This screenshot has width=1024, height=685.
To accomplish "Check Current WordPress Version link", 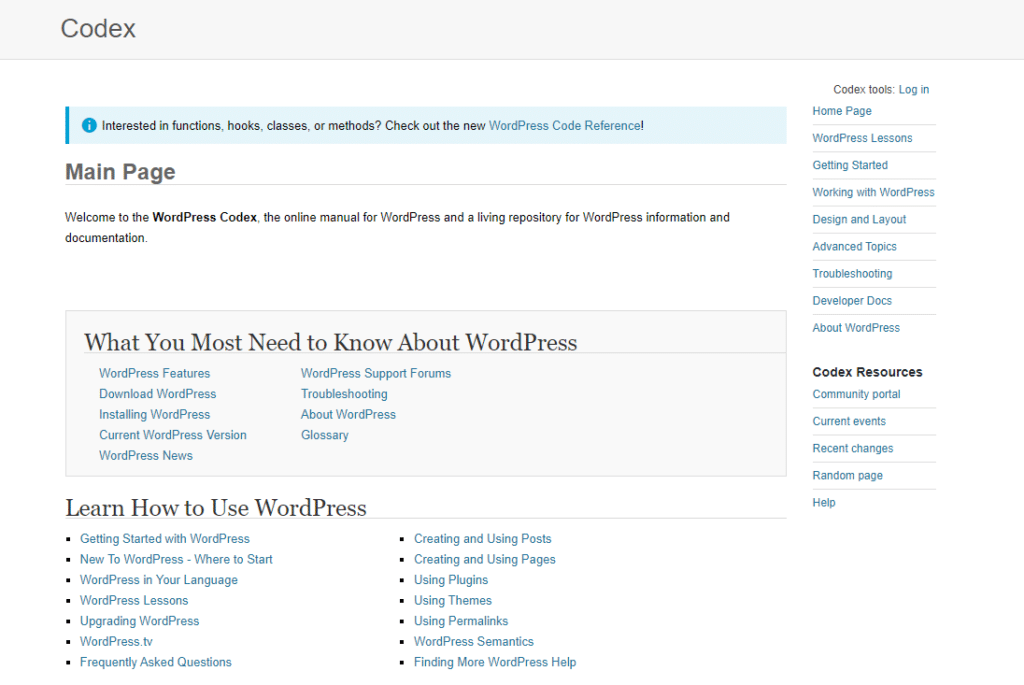I will (172, 435).
